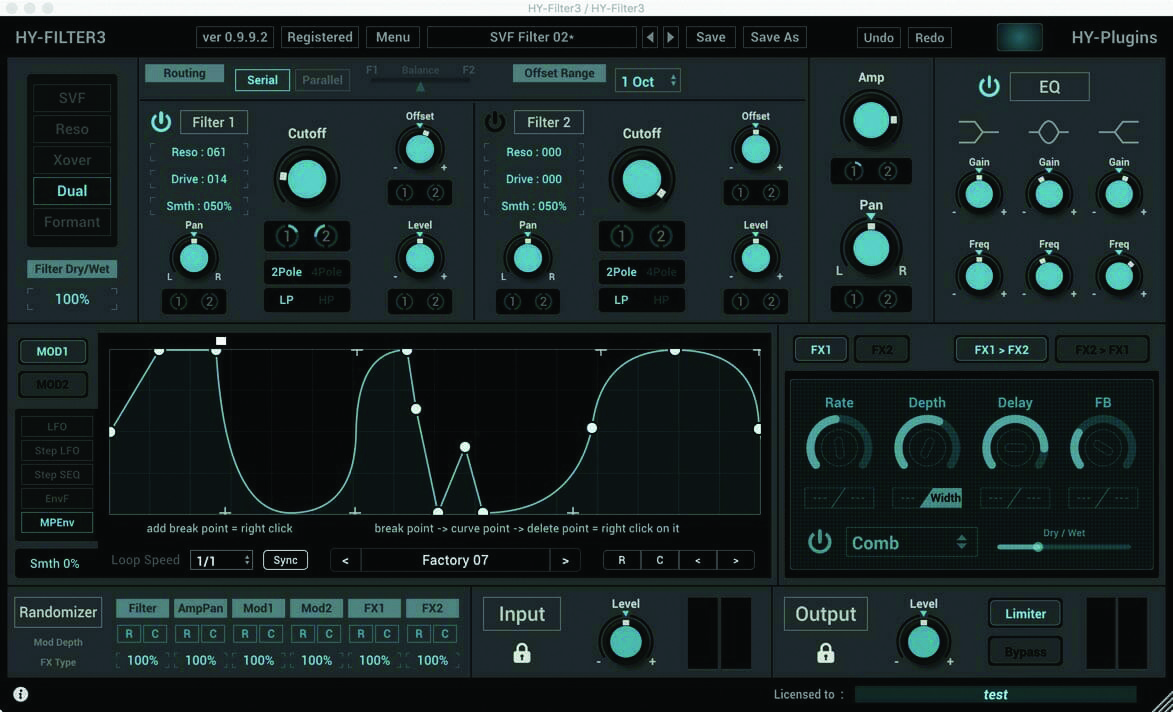Viewport: 1173px width, 712px height.
Task: Click the Save button
Action: click(711, 37)
